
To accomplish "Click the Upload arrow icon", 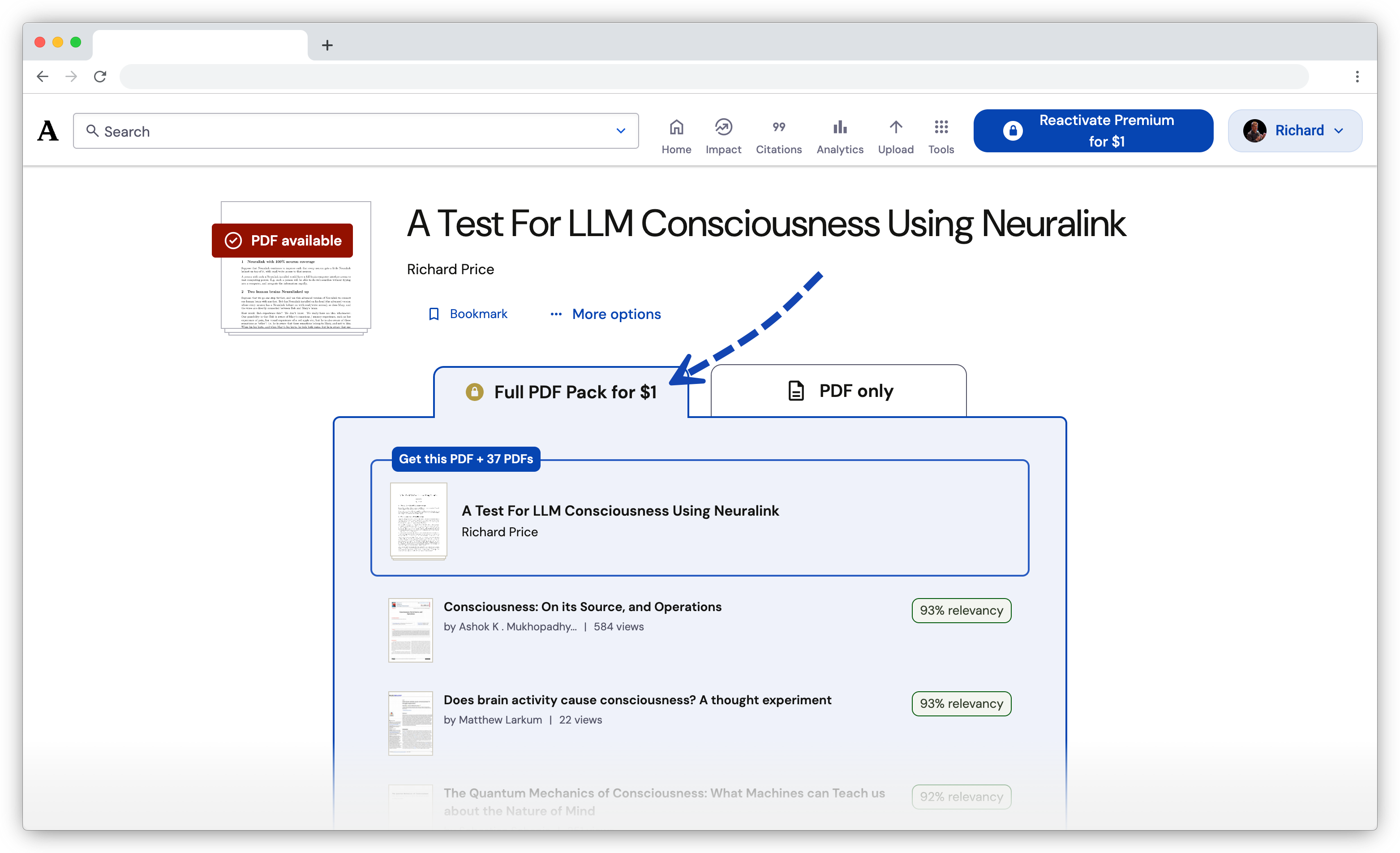I will pyautogui.click(x=895, y=127).
